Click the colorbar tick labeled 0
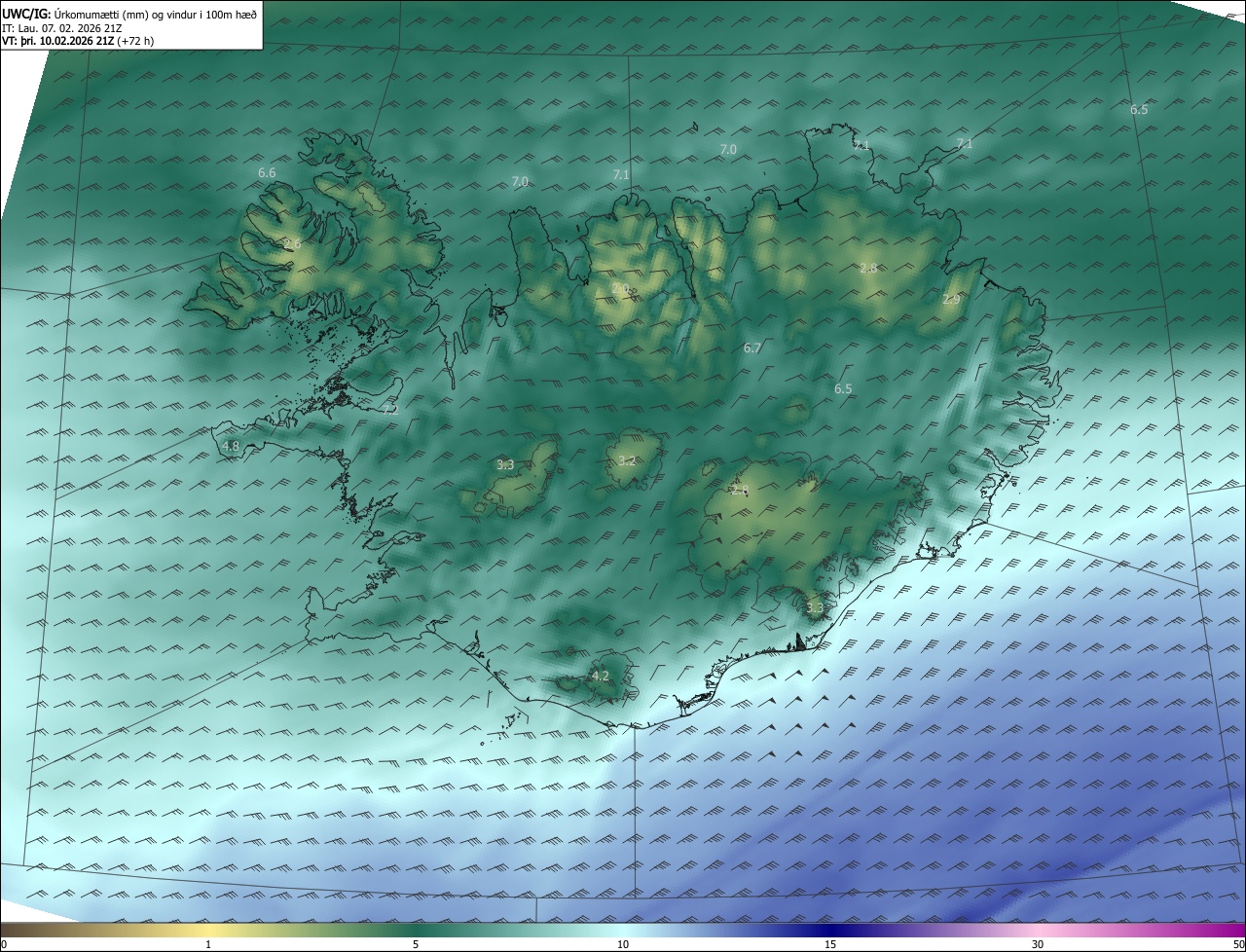Viewport: 1246px width, 952px height. click(x=4, y=944)
